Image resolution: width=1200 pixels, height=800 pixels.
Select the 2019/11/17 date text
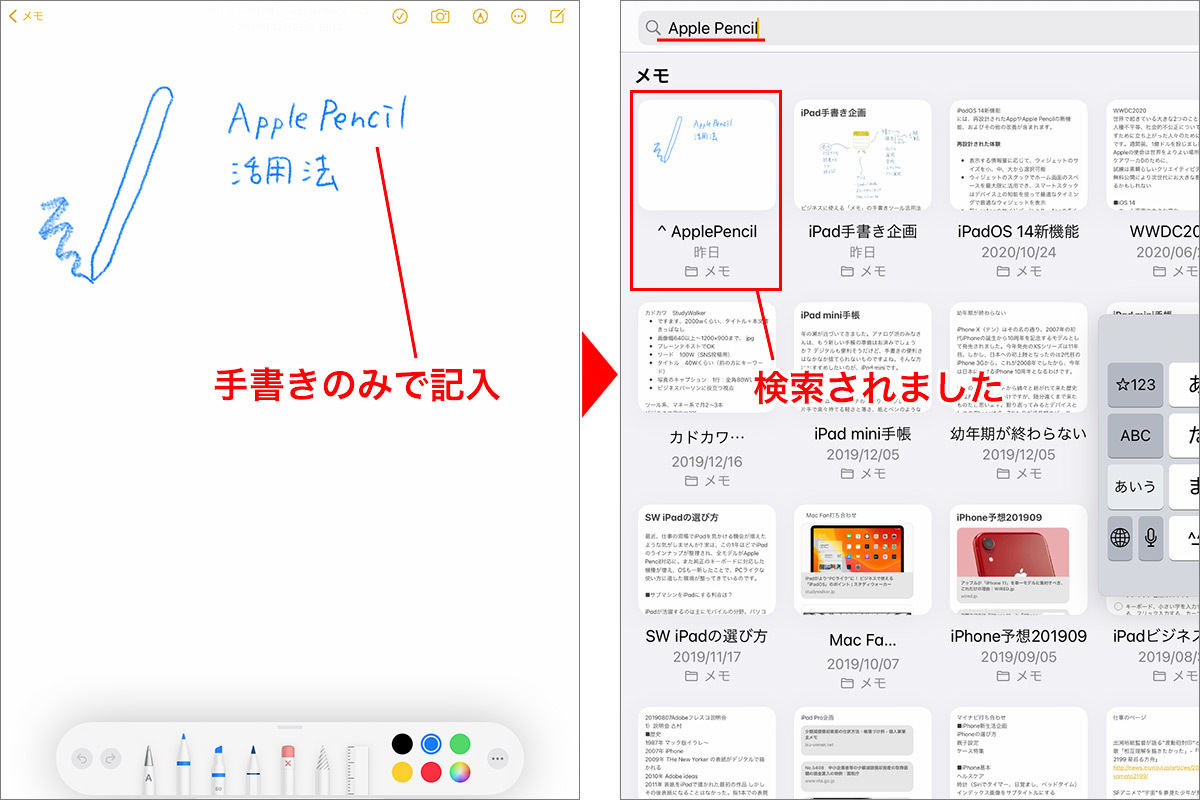(x=707, y=657)
